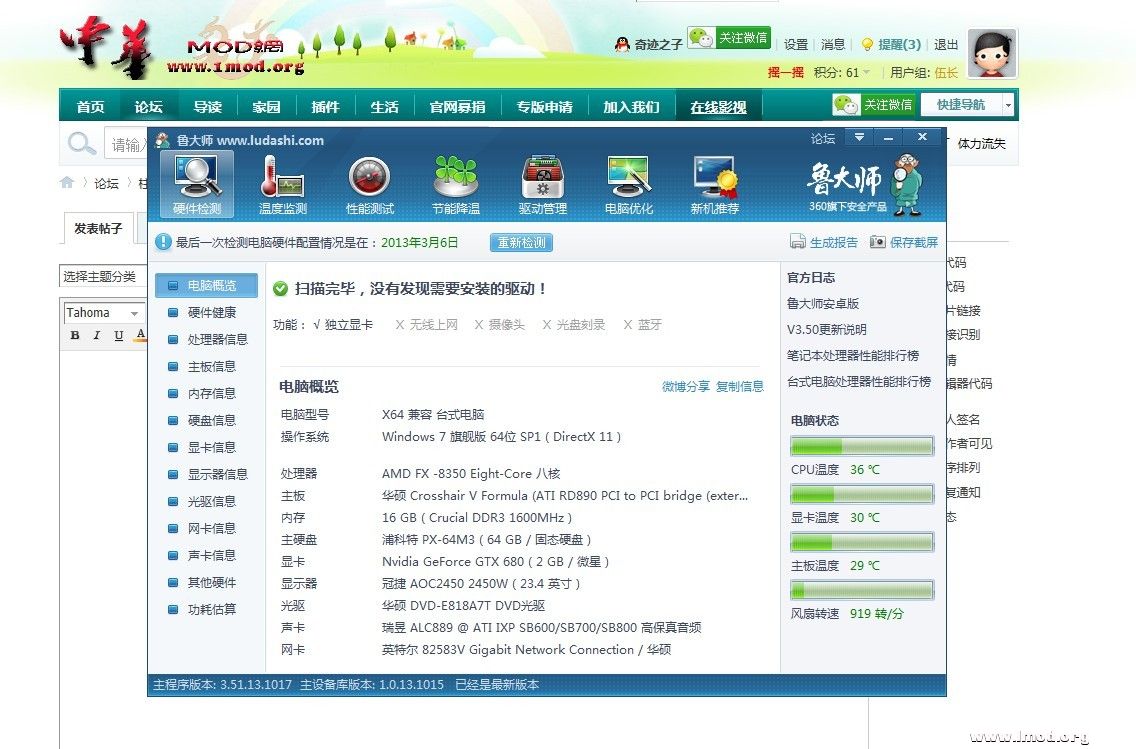1136x749 pixels.
Task: Switch to the 发表帖子 tab
Action: (x=98, y=229)
